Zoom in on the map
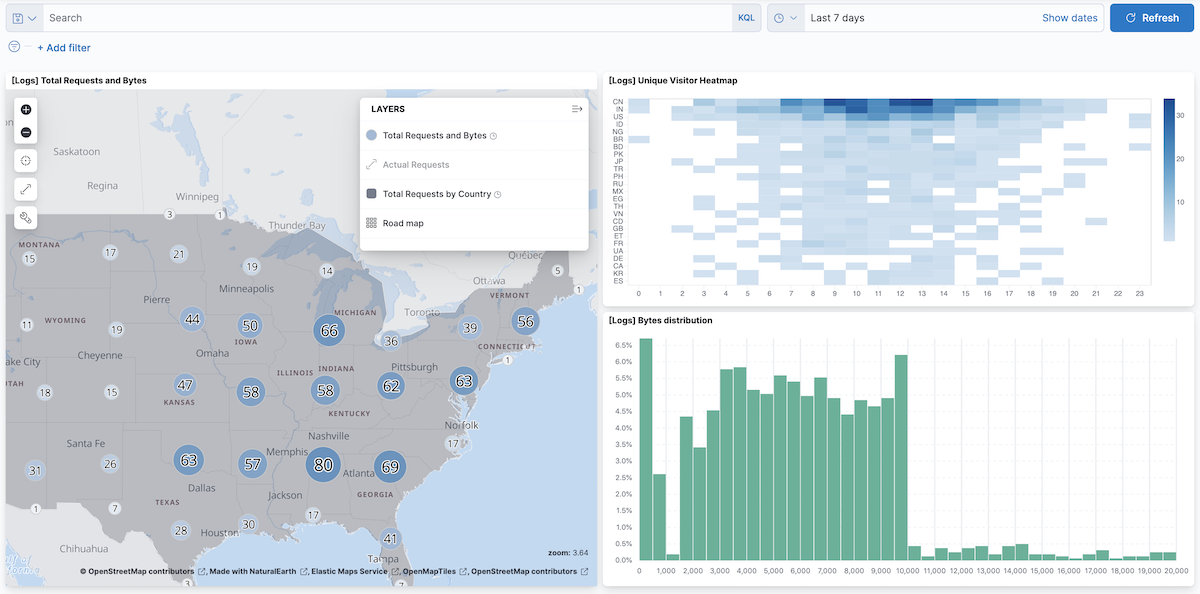 (x=25, y=109)
